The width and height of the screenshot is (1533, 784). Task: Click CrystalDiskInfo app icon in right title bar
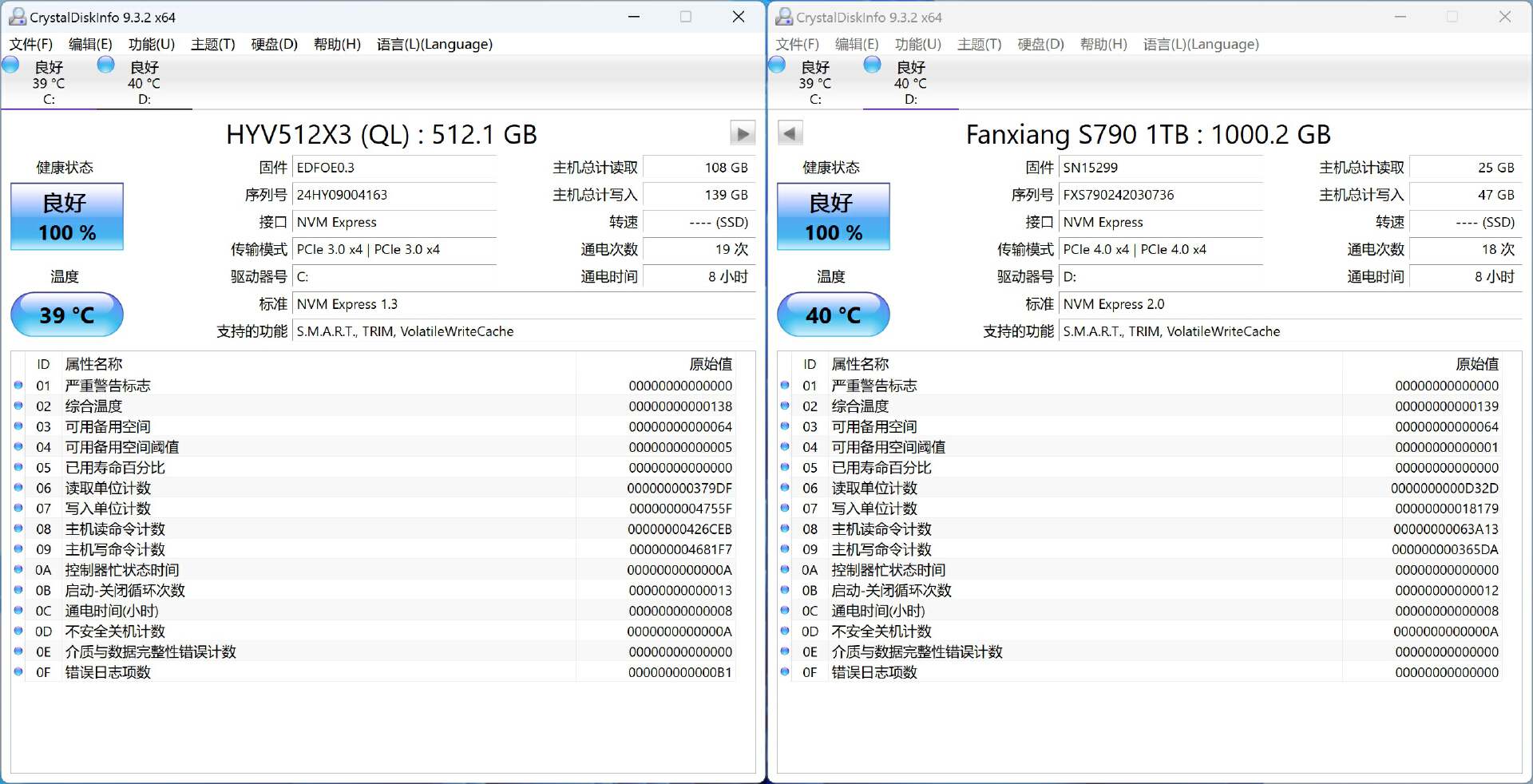coord(783,17)
